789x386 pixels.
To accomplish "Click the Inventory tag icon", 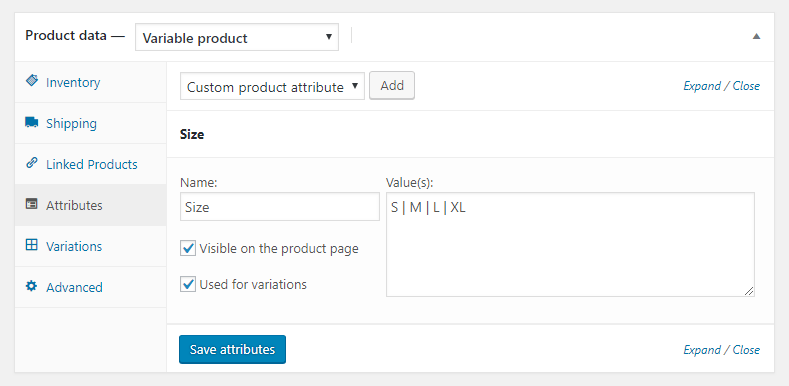I will [x=32, y=81].
